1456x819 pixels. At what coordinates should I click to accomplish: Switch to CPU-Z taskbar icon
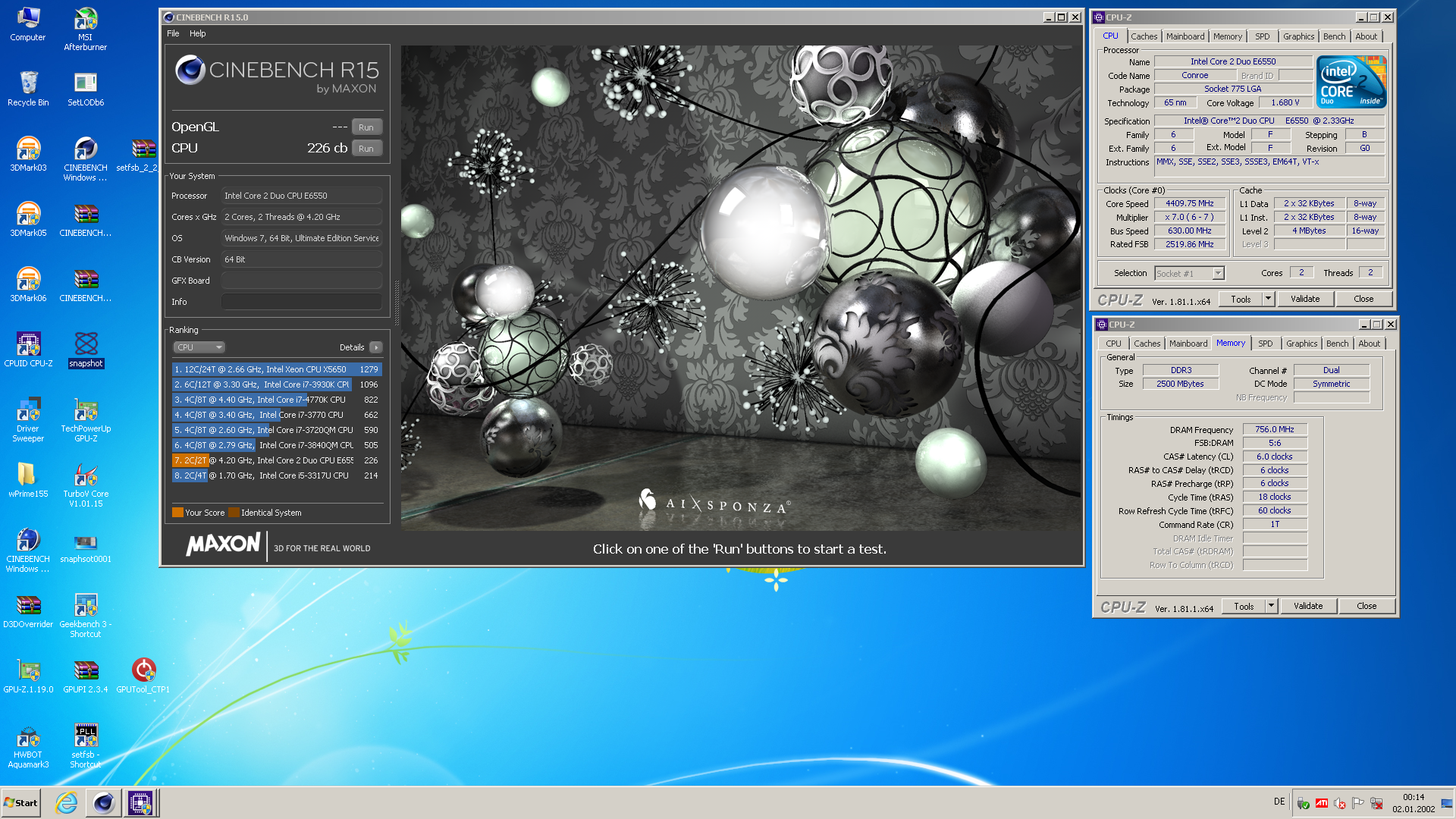click(140, 802)
